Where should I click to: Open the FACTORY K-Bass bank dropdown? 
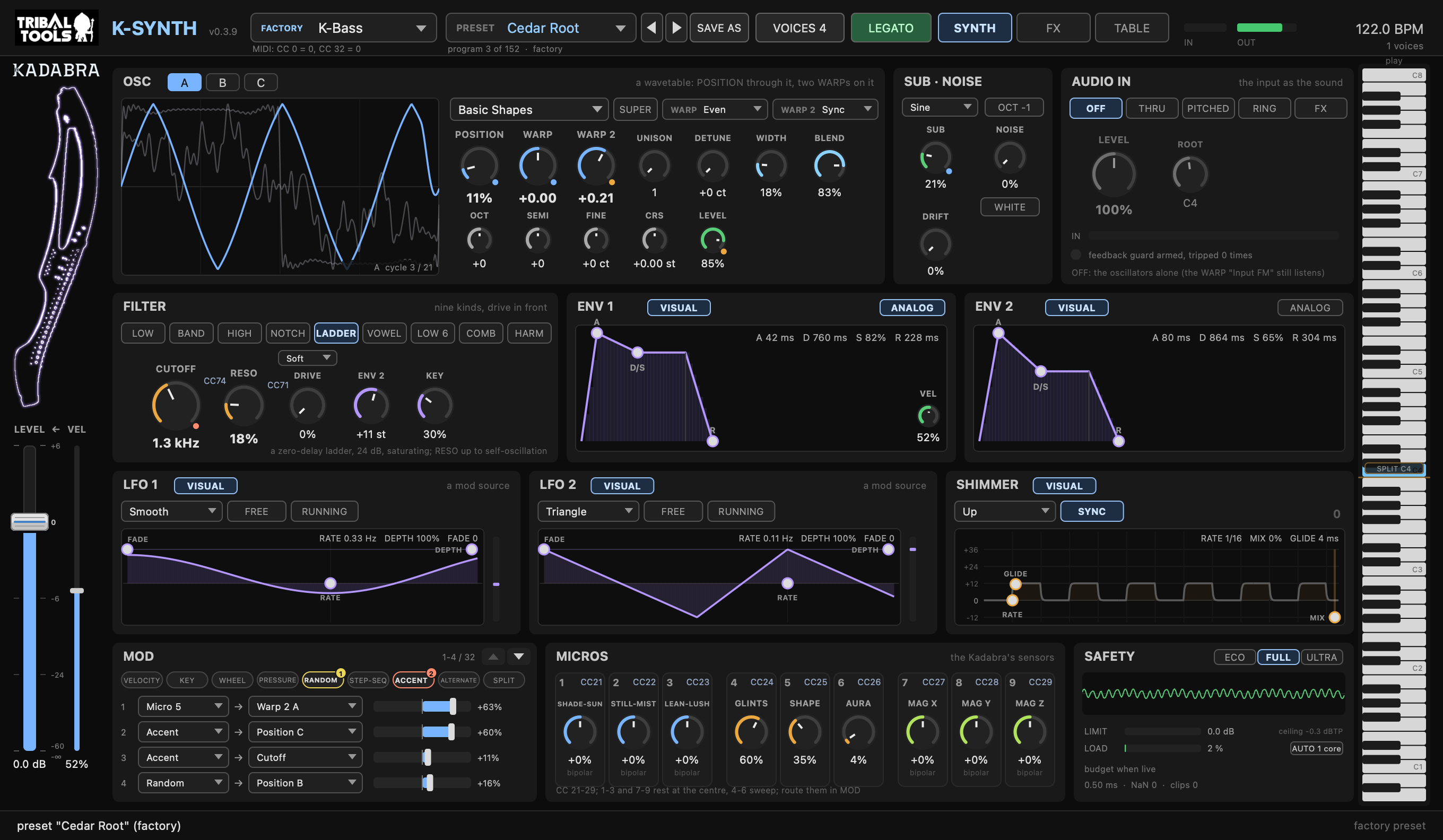click(343, 28)
